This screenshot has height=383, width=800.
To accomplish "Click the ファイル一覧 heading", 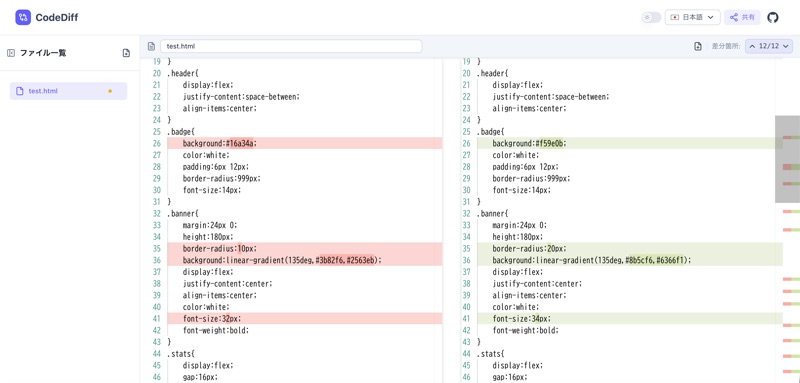I will pyautogui.click(x=43, y=53).
